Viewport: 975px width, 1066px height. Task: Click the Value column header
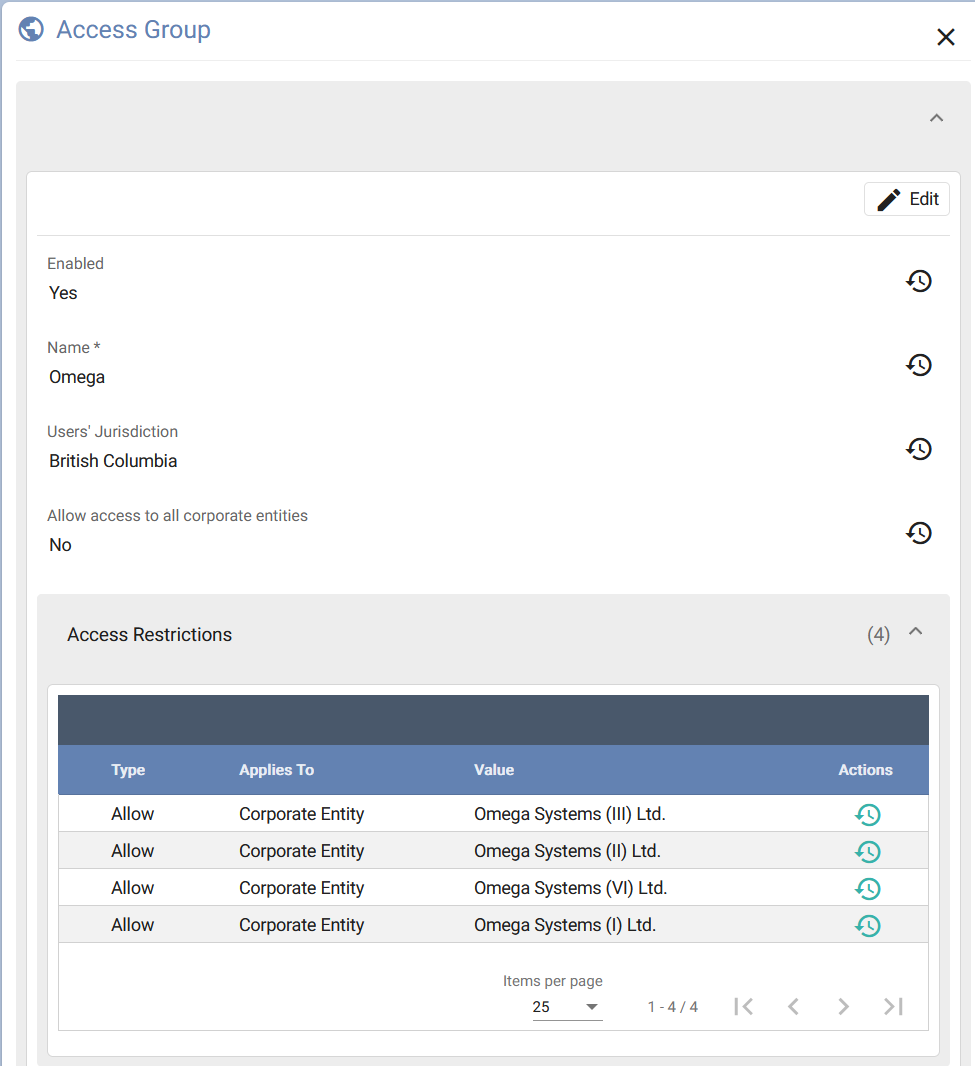pos(494,770)
